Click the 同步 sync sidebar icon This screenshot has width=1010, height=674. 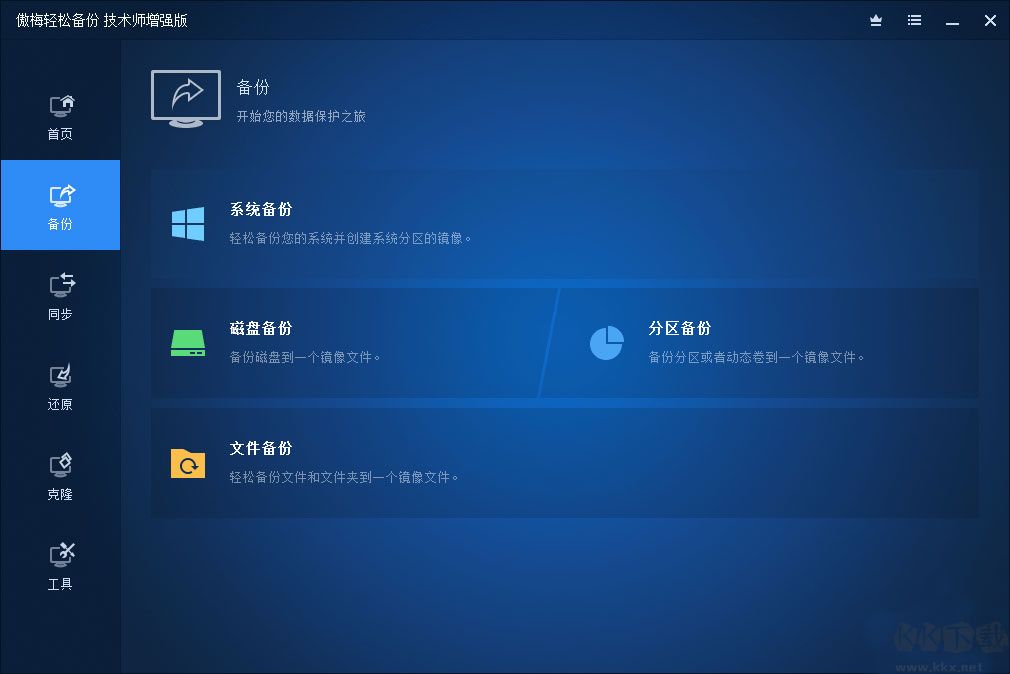[x=60, y=286]
